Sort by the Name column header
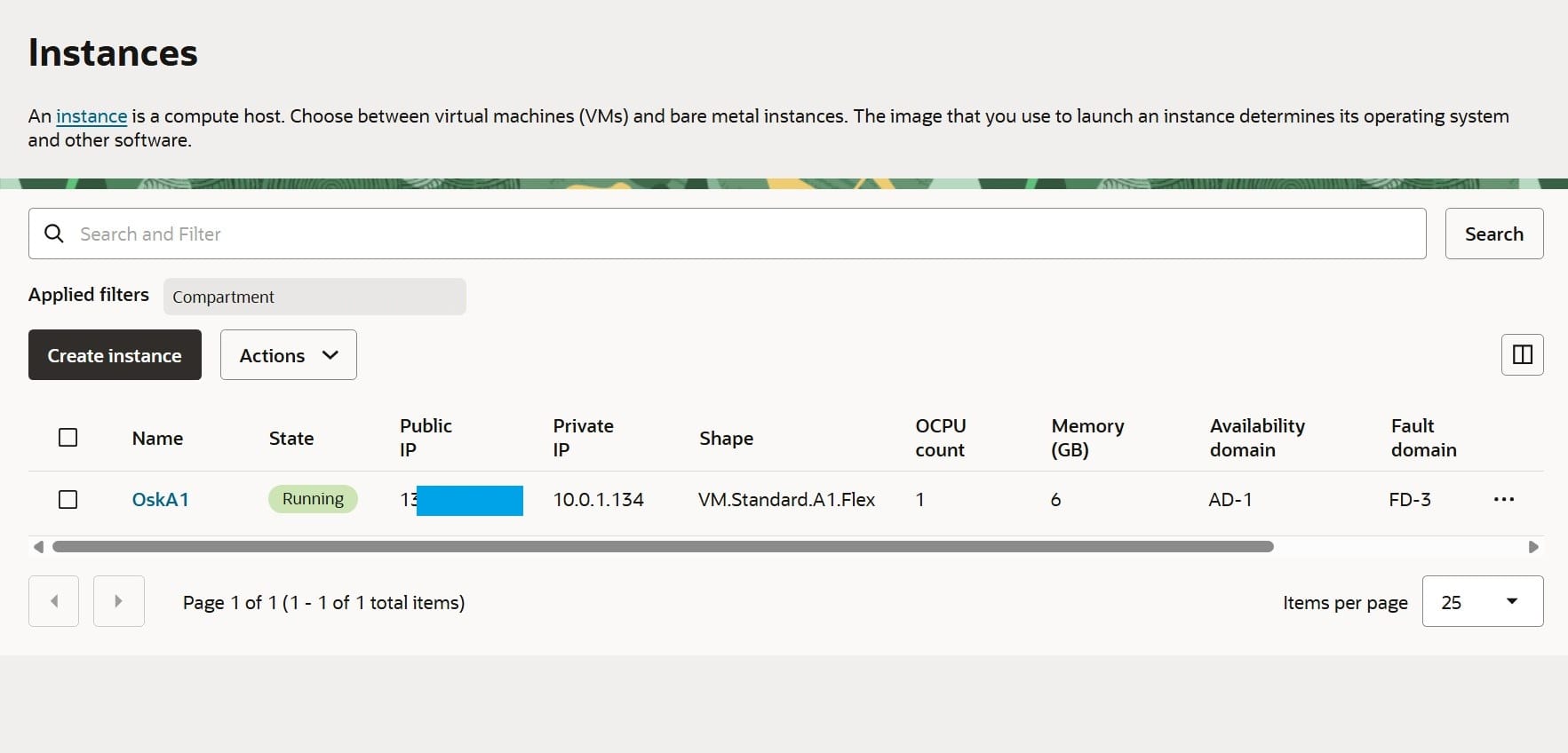Viewport: 1568px width, 753px height. point(157,439)
